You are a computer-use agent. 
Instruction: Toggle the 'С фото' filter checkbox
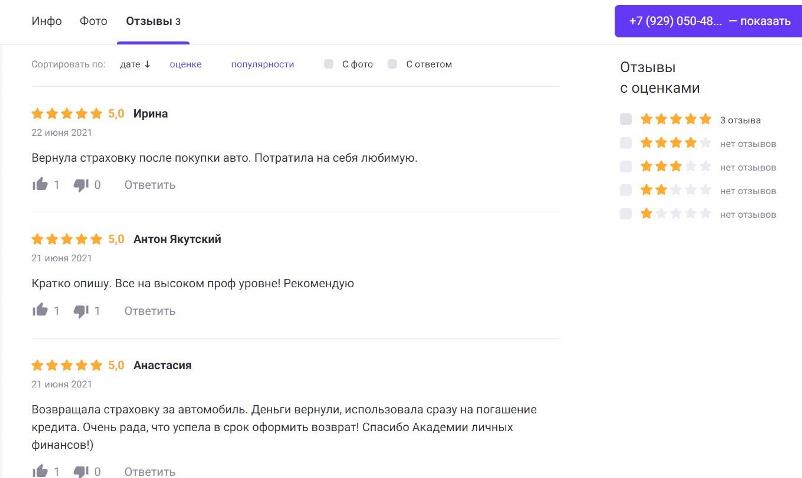[x=328, y=64]
